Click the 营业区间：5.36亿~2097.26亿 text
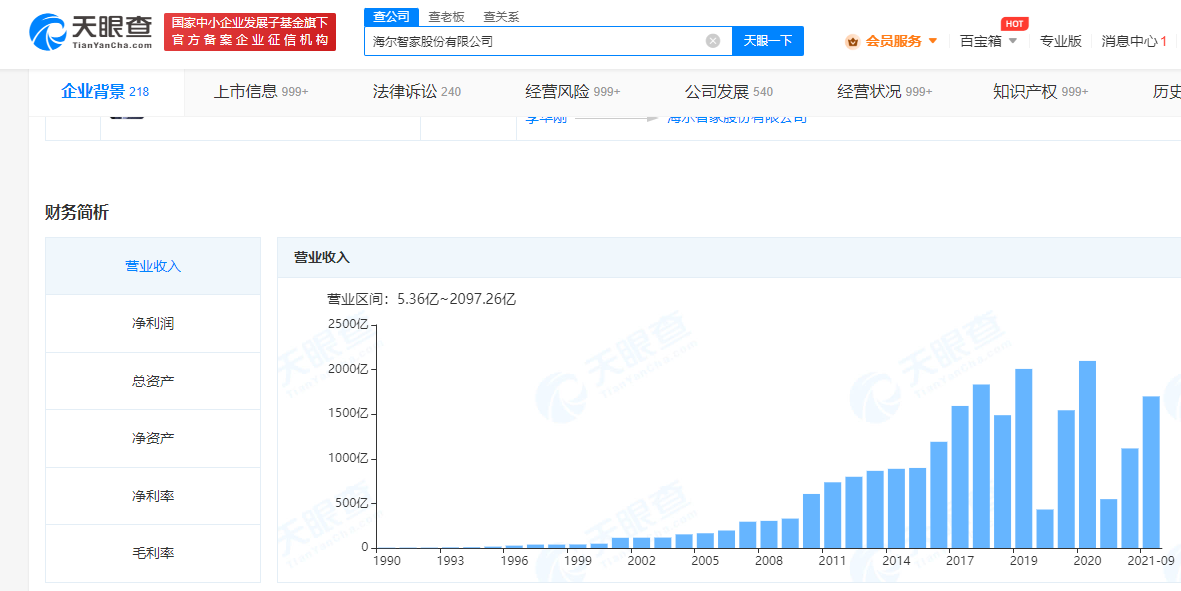This screenshot has width=1181, height=591. (x=421, y=299)
